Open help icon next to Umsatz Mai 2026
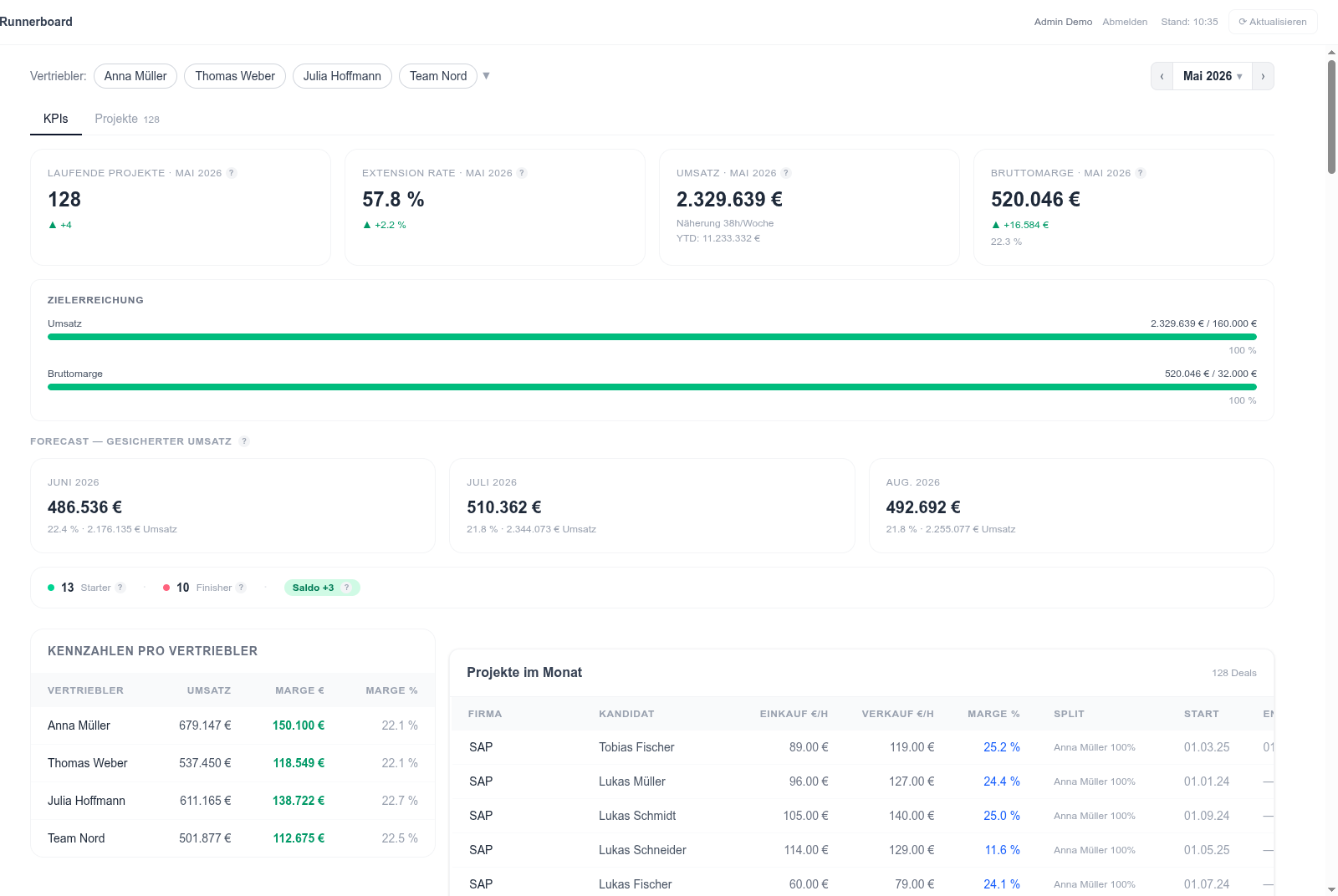Viewport: 1338px width, 896px height. pos(786,173)
